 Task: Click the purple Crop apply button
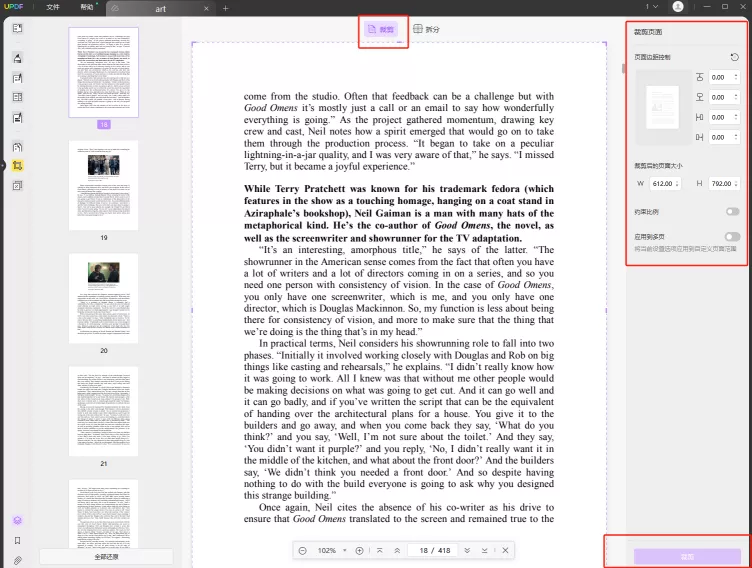click(687, 557)
